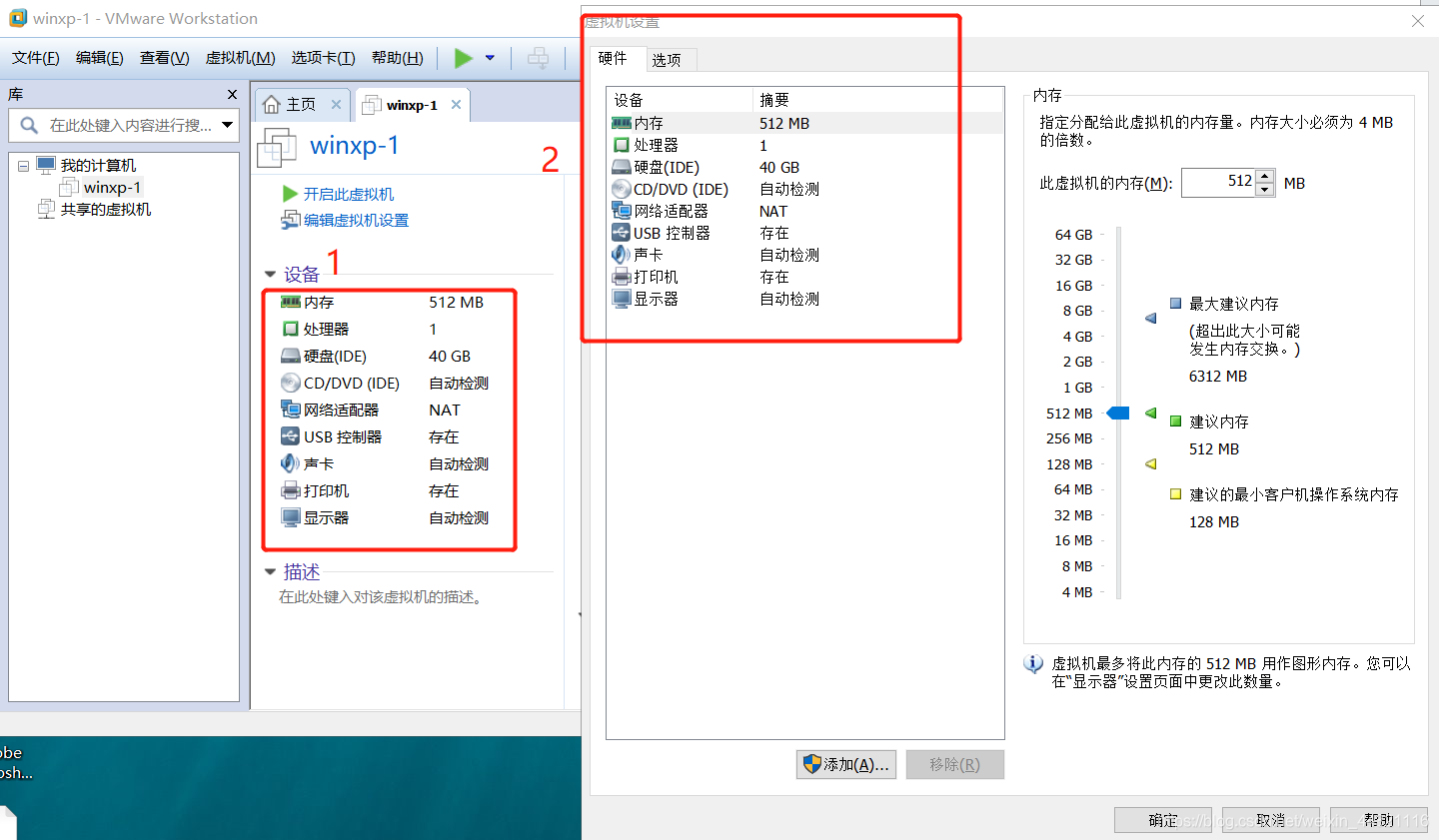Click the 编辑虚拟机设置 link
Image resolution: width=1439 pixels, height=840 pixels.
(356, 221)
